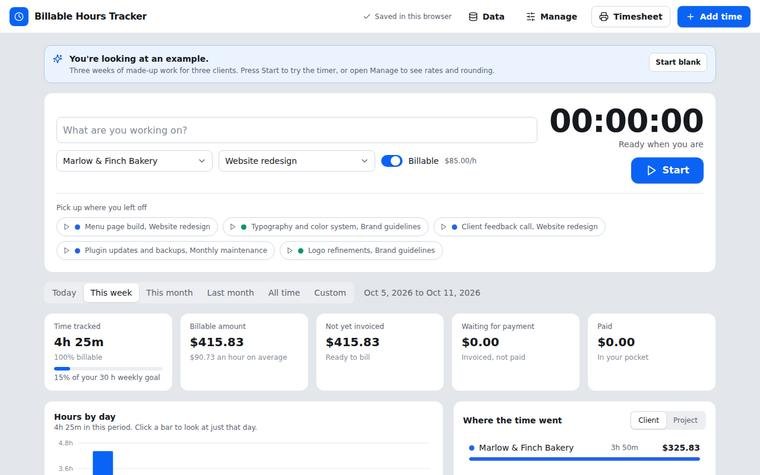Click the play triangle icon inside Start button
Viewport: 760px width, 475px height.
tap(651, 170)
